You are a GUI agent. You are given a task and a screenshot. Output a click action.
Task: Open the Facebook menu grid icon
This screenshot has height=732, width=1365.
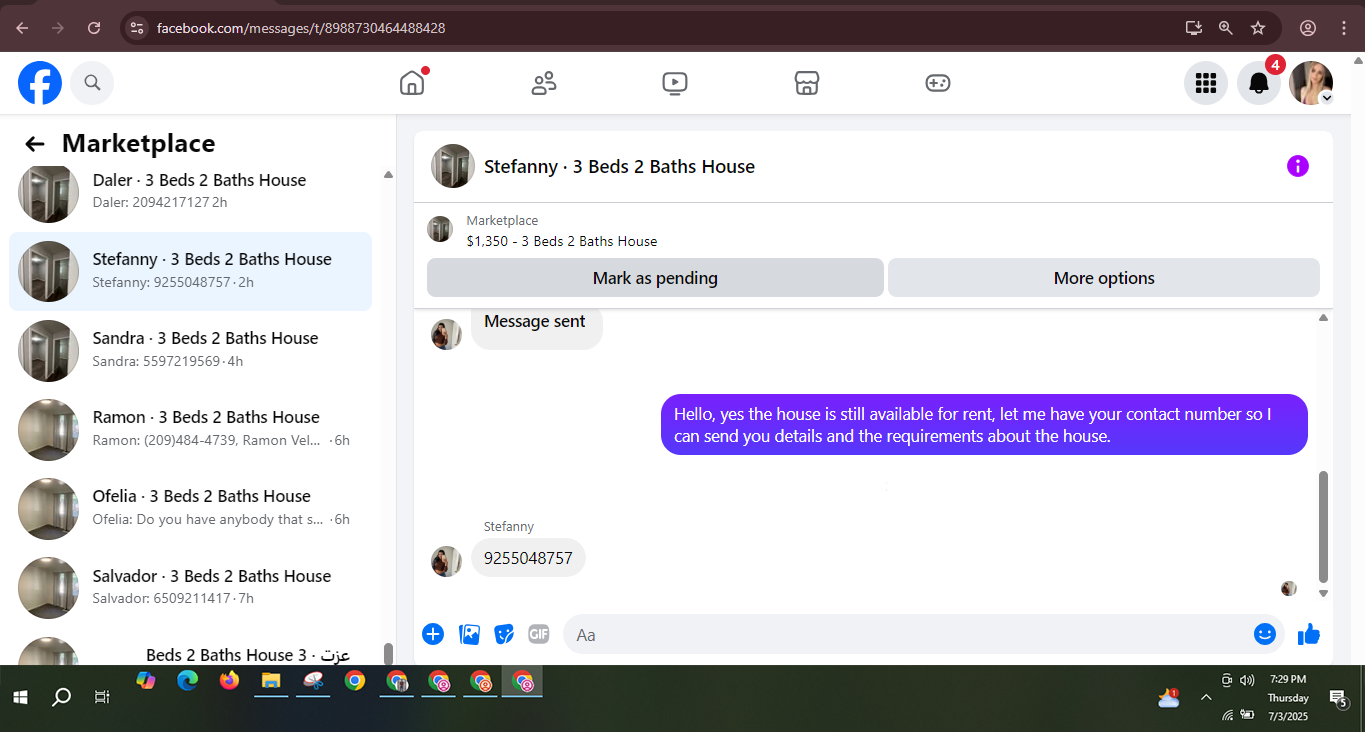click(1206, 83)
